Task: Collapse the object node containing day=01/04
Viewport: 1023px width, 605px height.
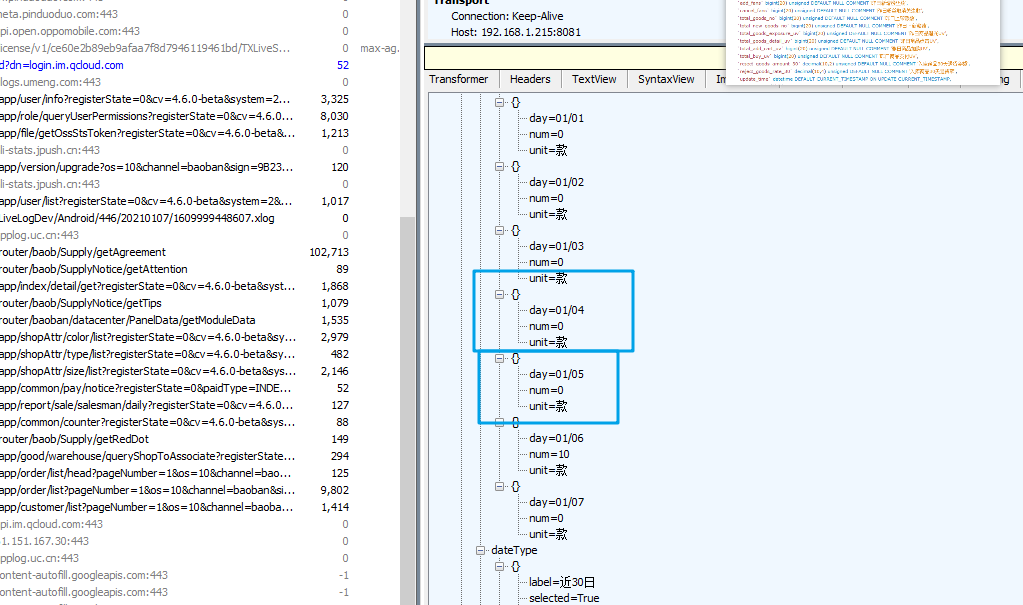Action: coord(500,294)
